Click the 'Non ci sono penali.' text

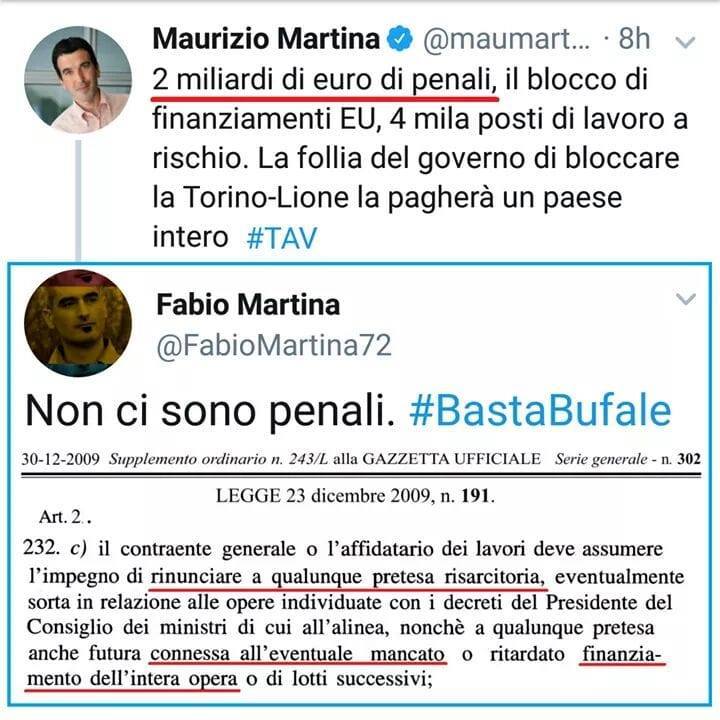(x=210, y=411)
